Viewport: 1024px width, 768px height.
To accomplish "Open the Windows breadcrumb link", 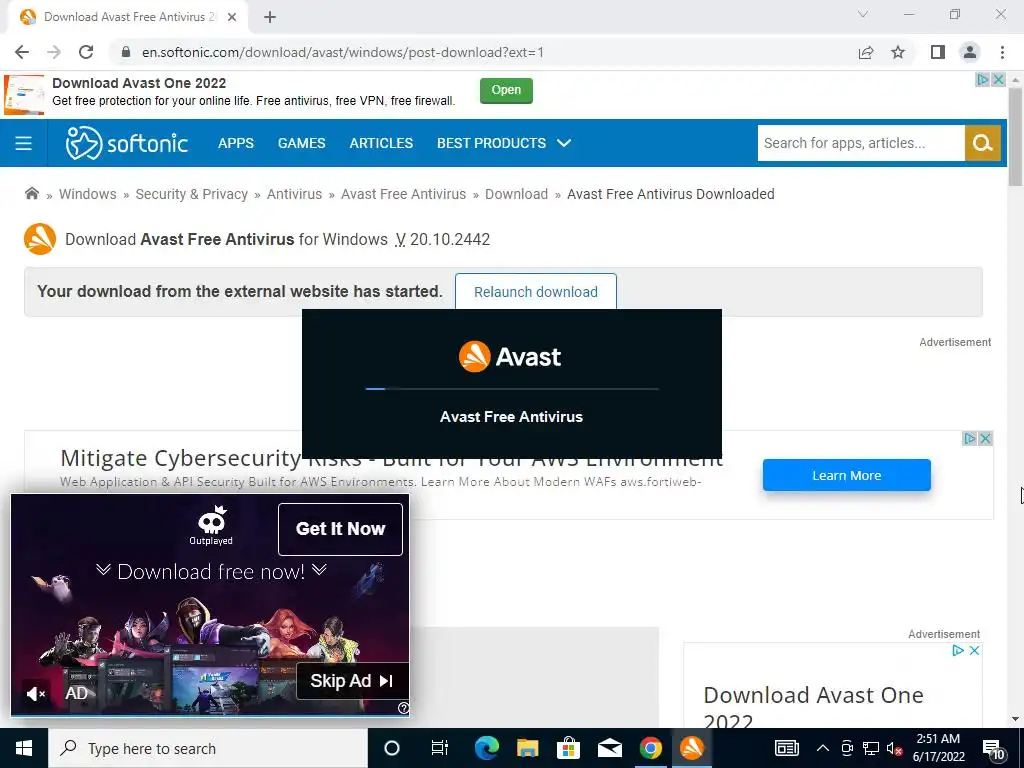I will coord(88,194).
